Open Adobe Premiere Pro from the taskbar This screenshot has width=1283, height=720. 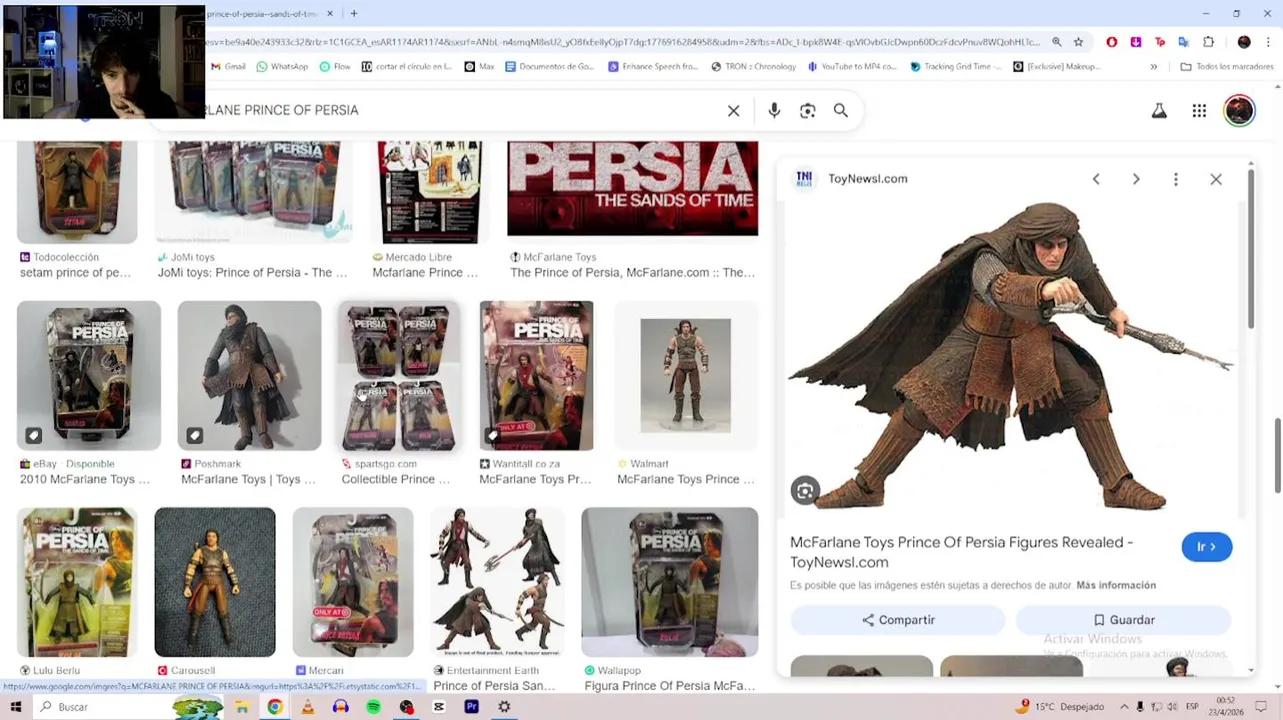[x=471, y=707]
